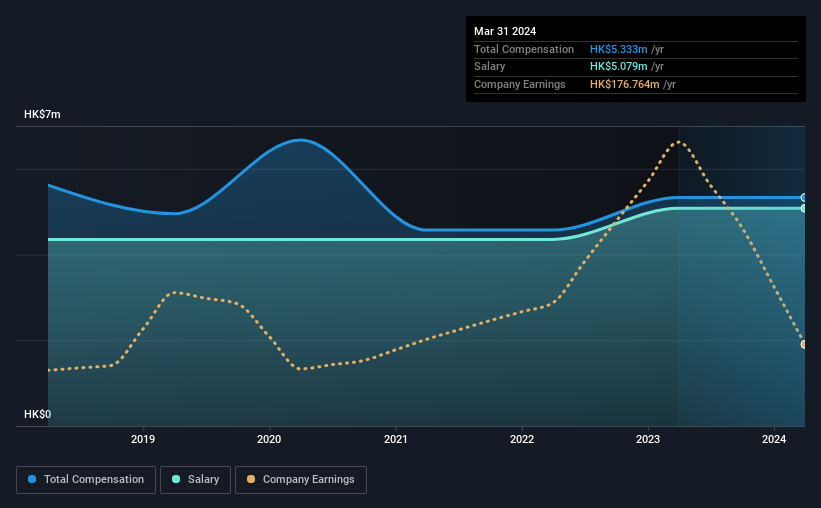
Task: Click the HK$5.079m salary value in tooltip
Action: [x=618, y=67]
